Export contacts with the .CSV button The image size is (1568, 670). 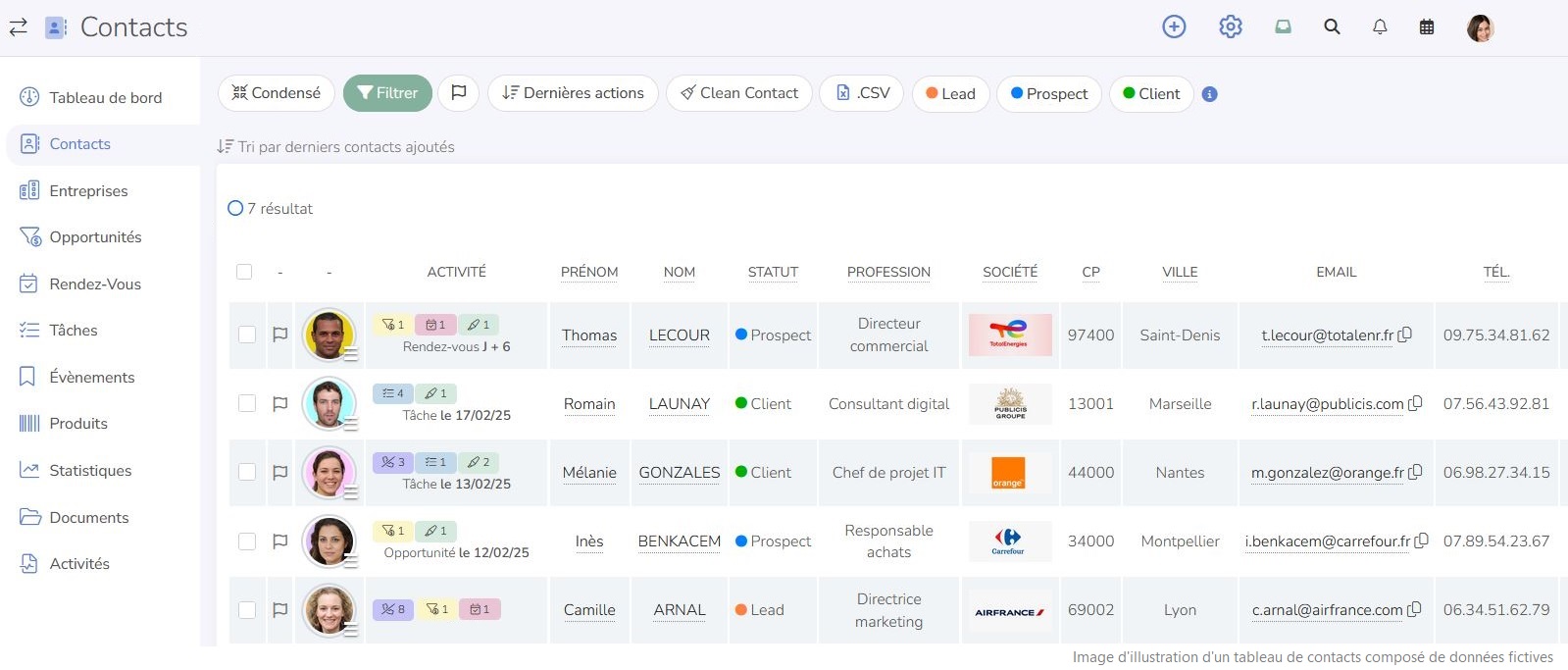pos(862,93)
